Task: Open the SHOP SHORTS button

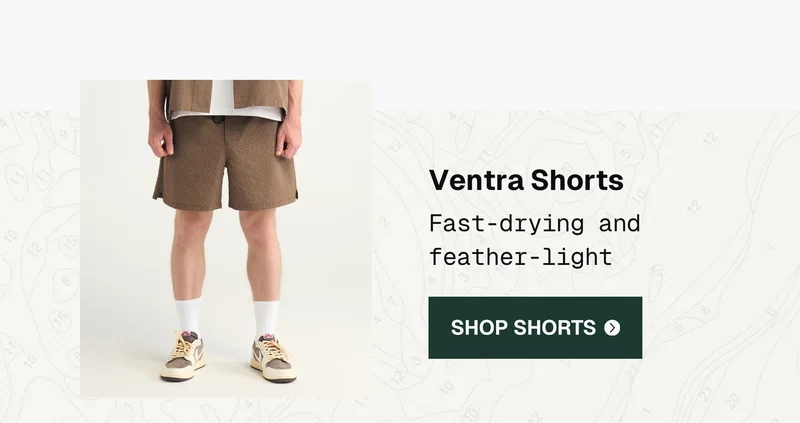Action: 535,328
